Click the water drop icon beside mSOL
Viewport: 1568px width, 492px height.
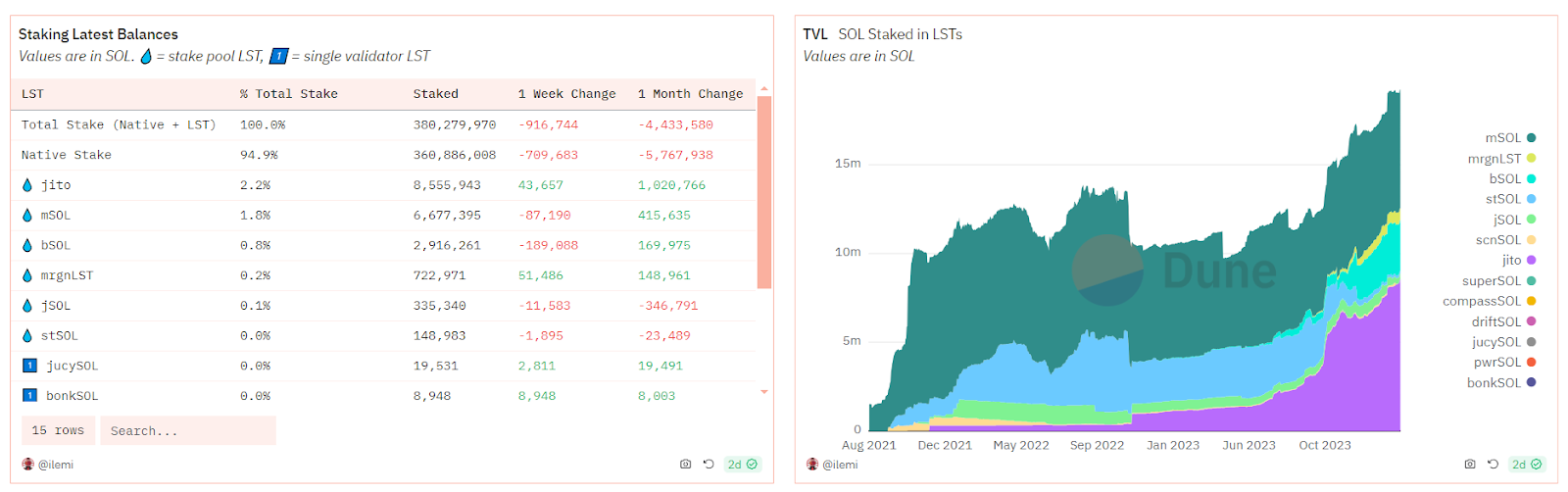[x=27, y=216]
